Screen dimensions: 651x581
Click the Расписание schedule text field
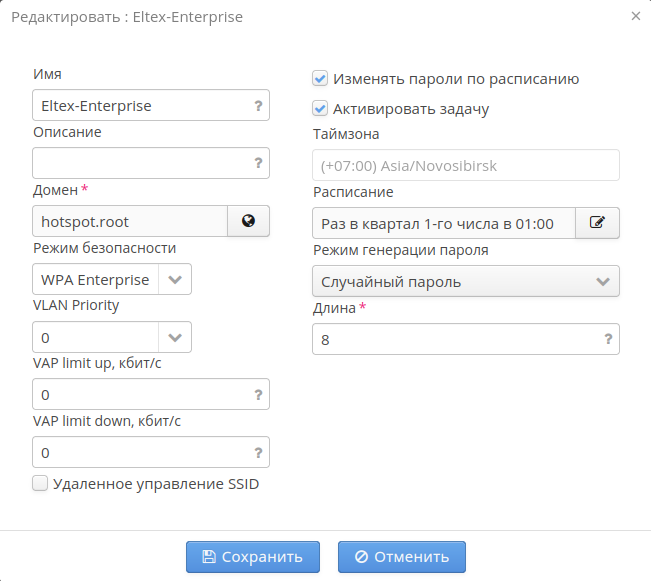[444, 223]
